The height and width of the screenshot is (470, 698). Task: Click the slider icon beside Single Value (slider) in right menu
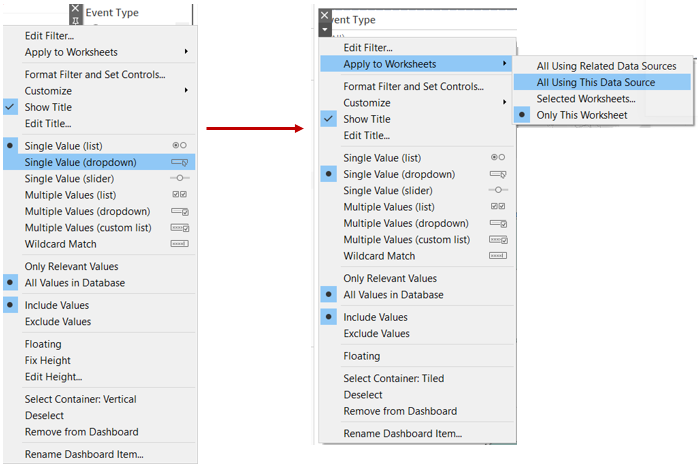coord(498,190)
